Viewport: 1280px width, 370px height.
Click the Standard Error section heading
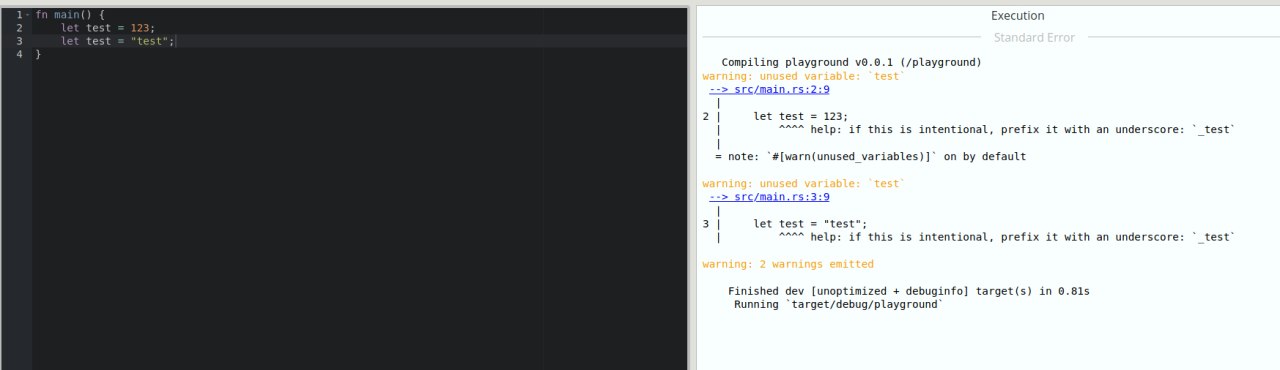[x=1034, y=38]
